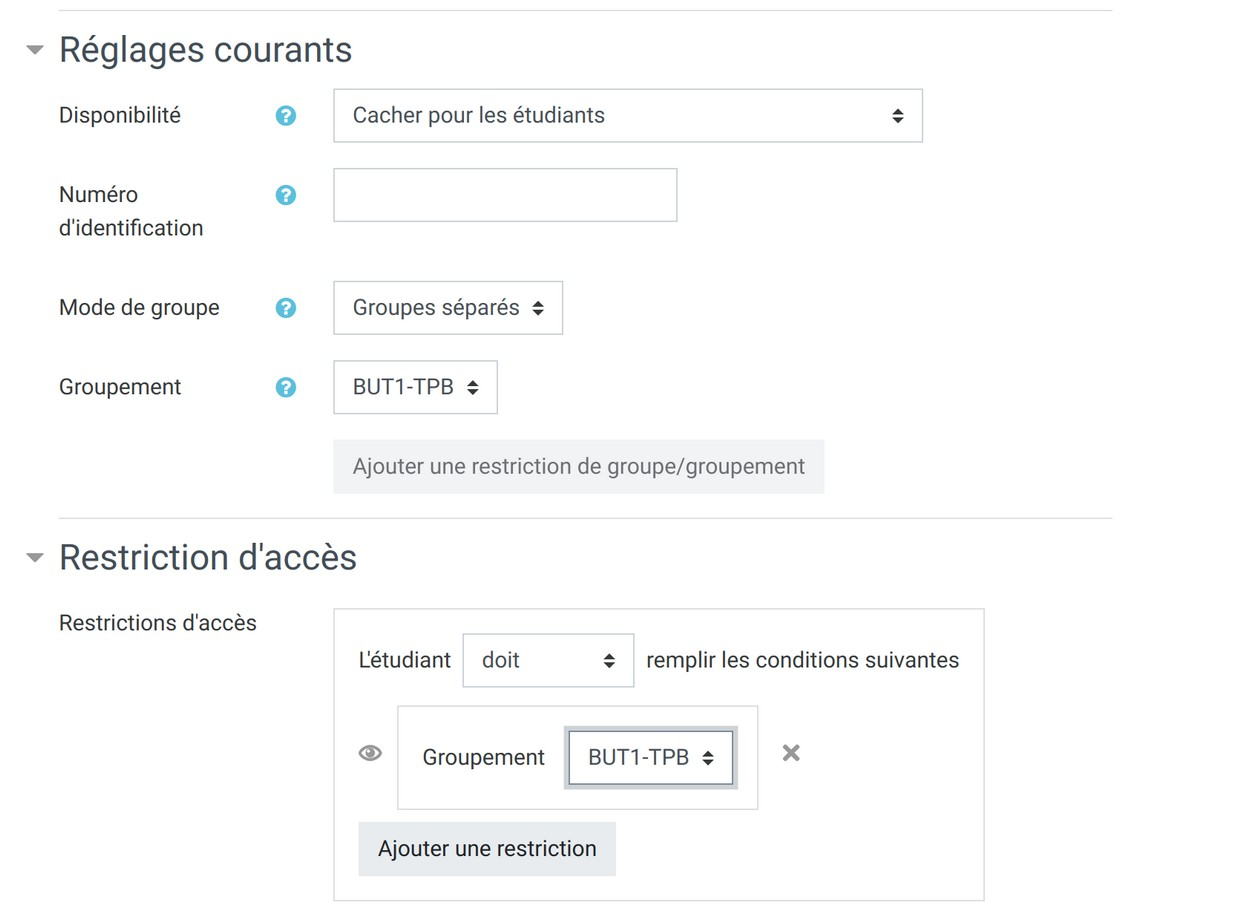Image resolution: width=1240 pixels, height=922 pixels.
Task: Toggle eye visibility for Groupement restriction
Action: click(370, 753)
